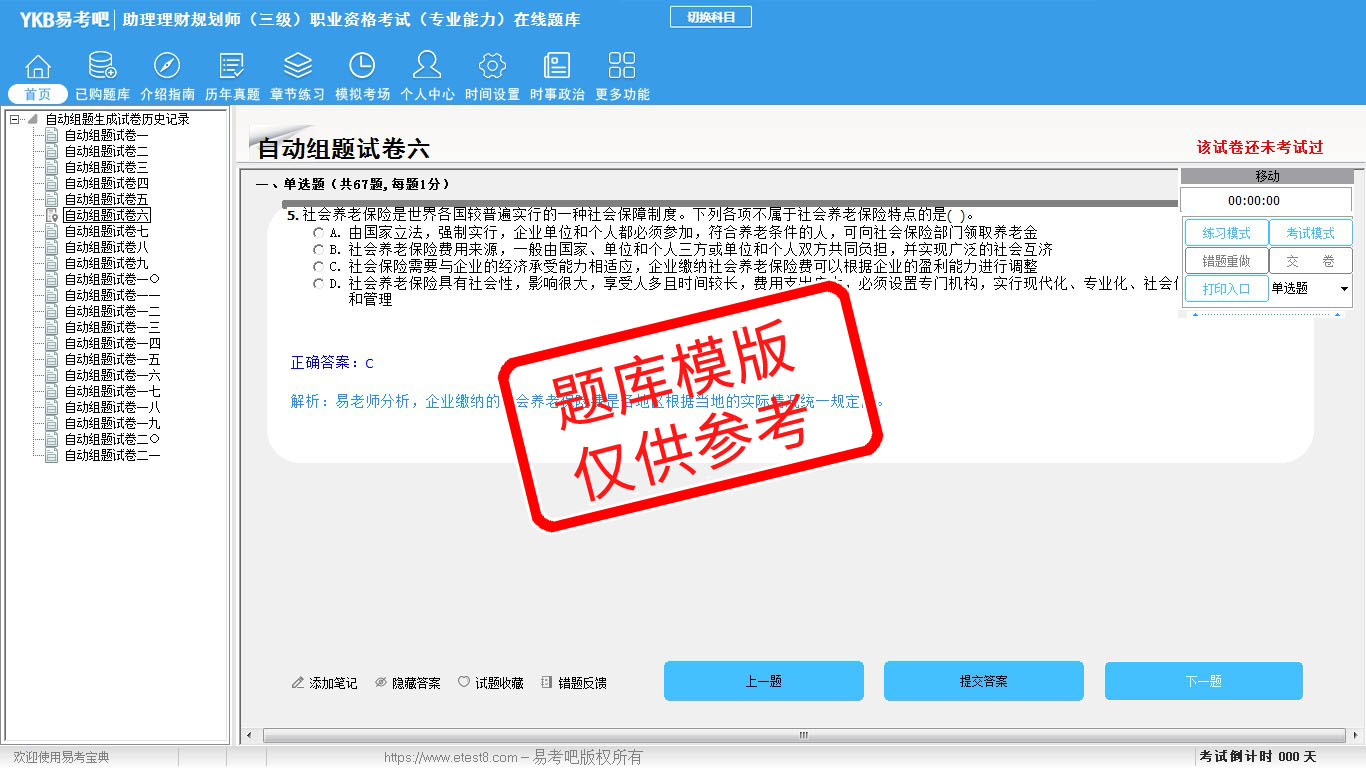Image resolution: width=1366 pixels, height=768 pixels.
Task: Select 自动组题试卷一〇 in the tree
Action: (x=111, y=279)
